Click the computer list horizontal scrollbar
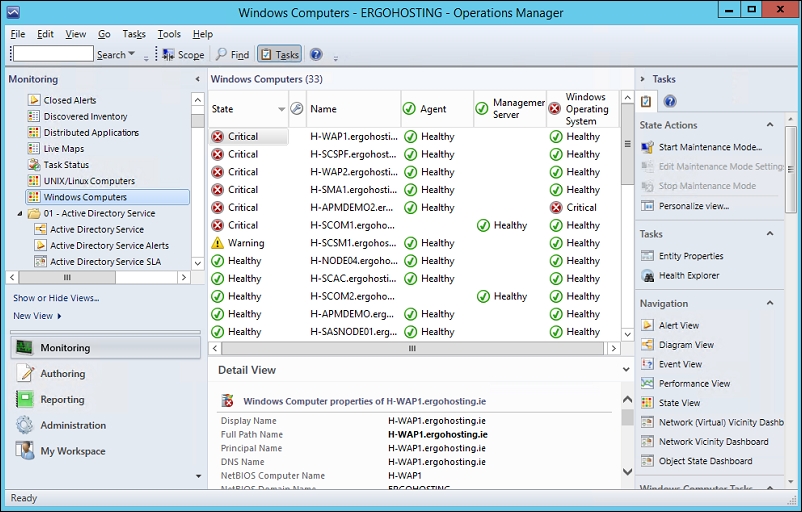The height and width of the screenshot is (512, 802). click(x=412, y=348)
